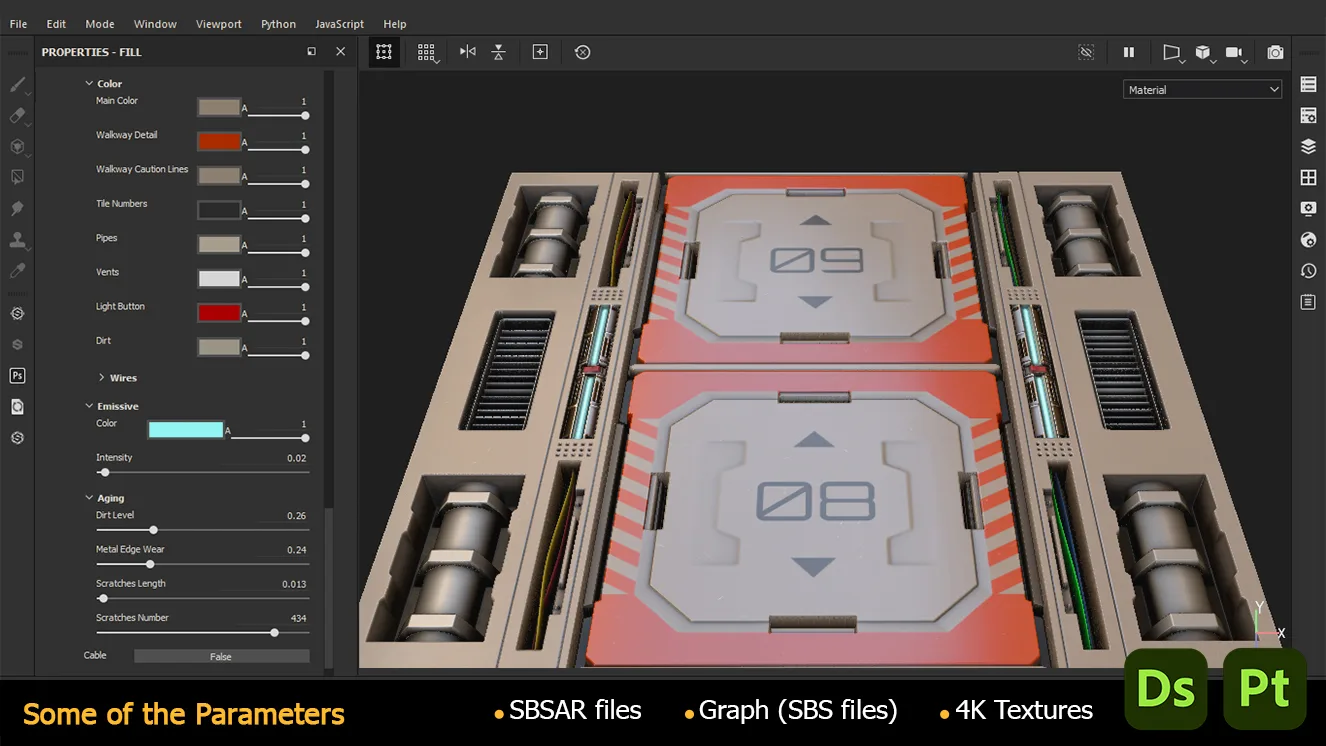Pause viewport rendering
Image resolution: width=1326 pixels, height=746 pixels.
pos(1129,52)
